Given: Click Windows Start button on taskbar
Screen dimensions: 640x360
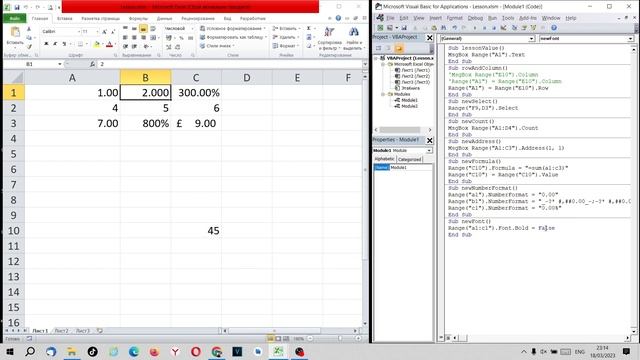Looking at the screenshot, I should click(x=9, y=351).
